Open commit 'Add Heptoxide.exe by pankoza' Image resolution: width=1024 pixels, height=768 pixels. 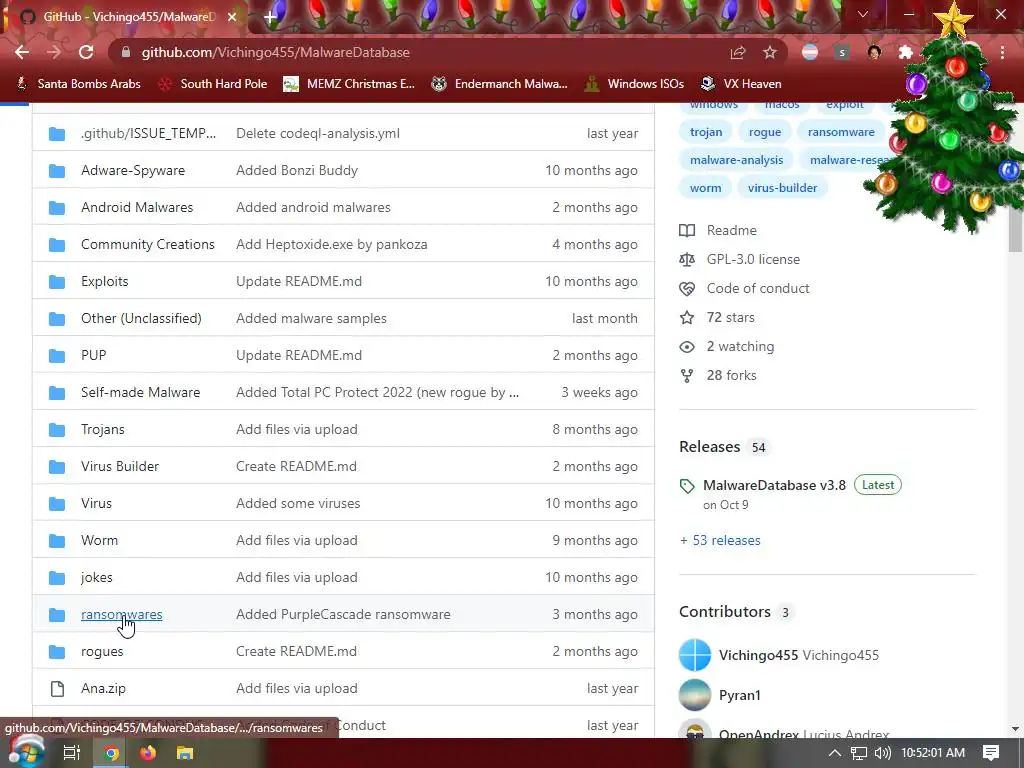[332, 244]
